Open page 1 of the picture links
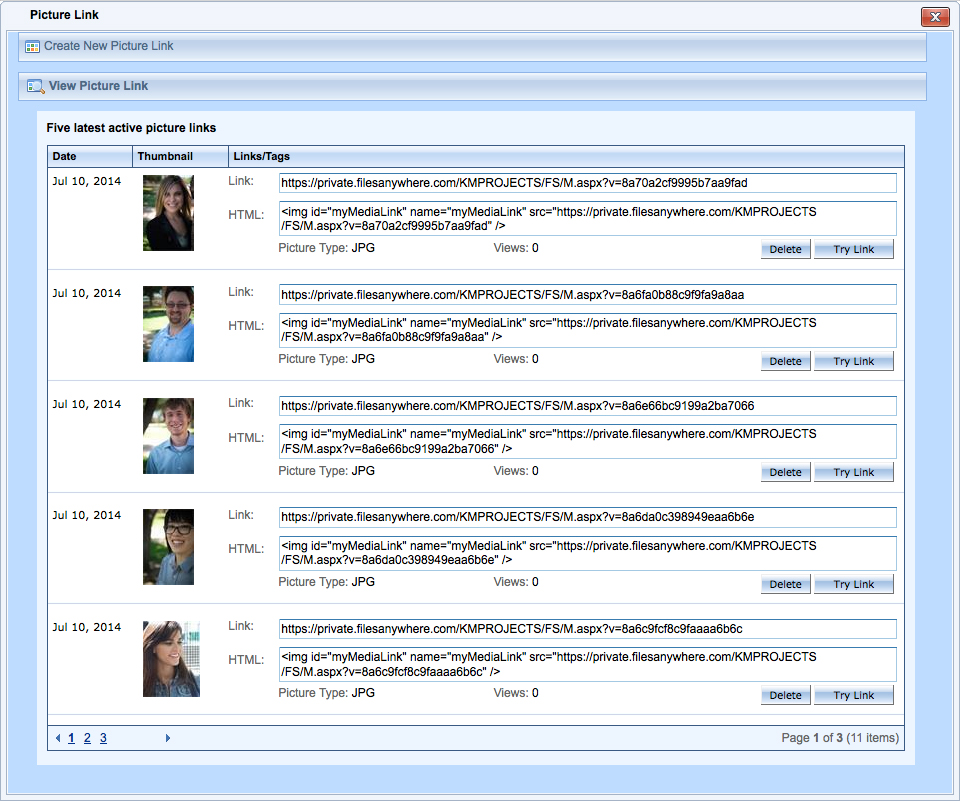Screen dimensions: 960x801 click(72, 738)
